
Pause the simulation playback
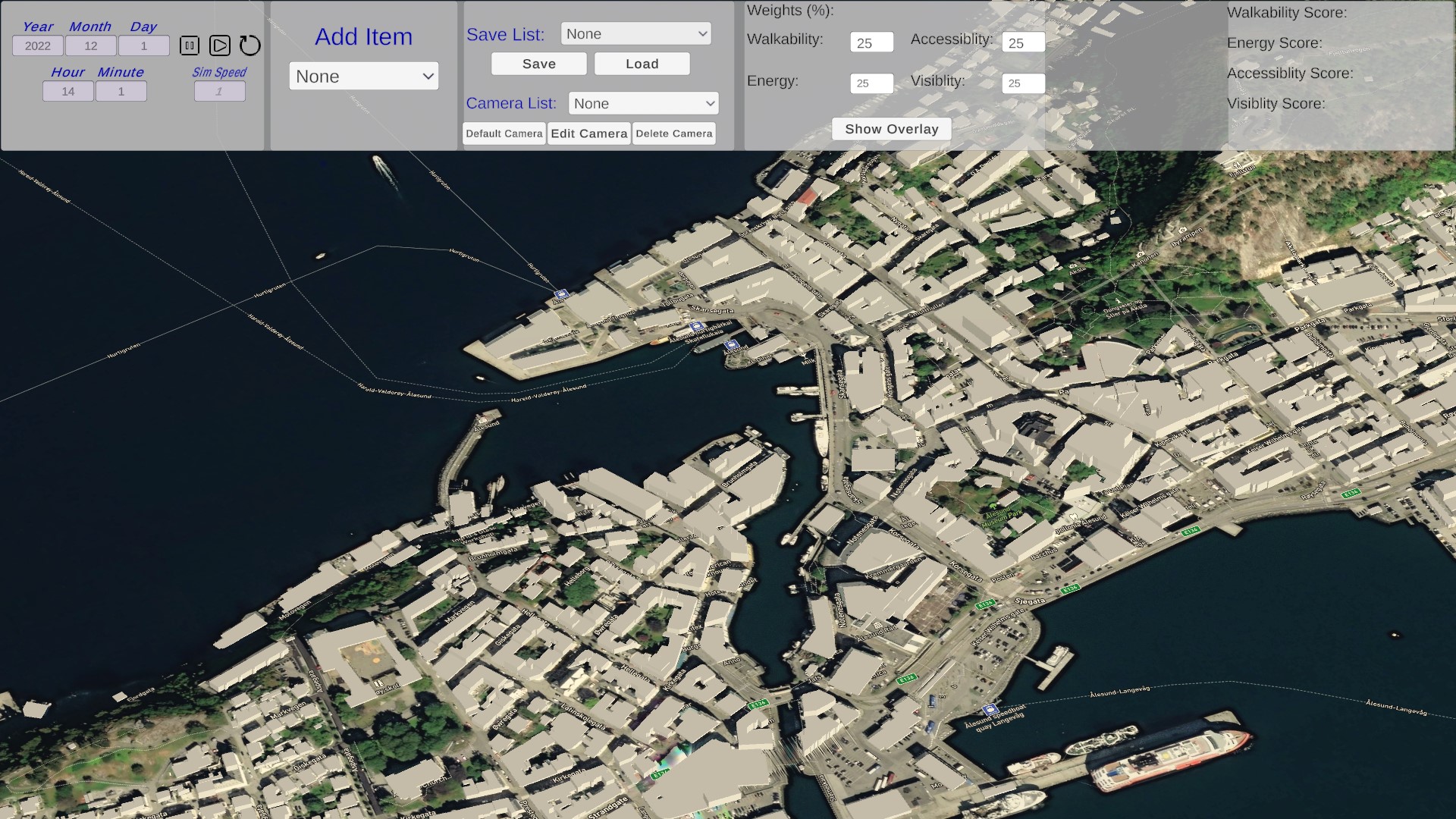[x=188, y=45]
